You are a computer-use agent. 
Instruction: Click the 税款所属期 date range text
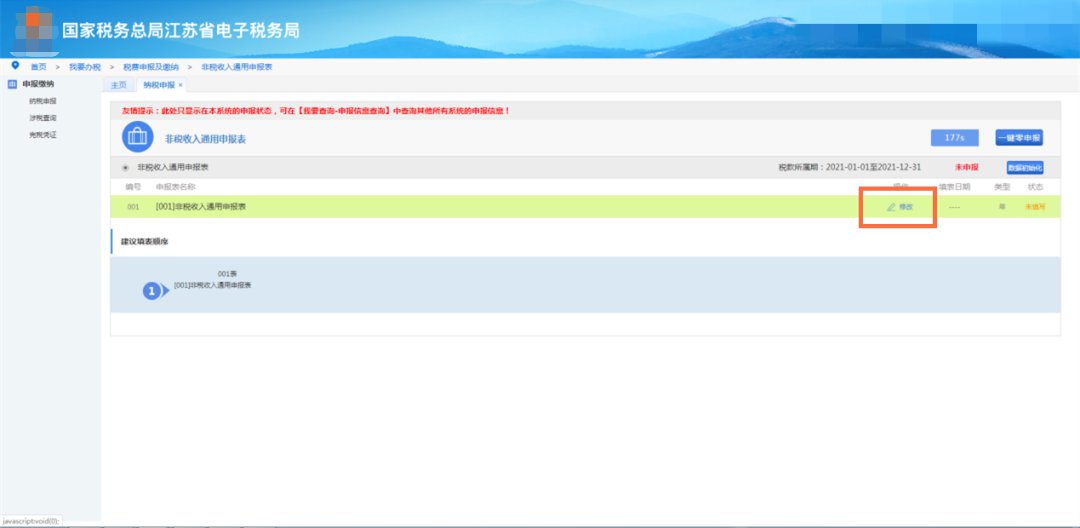click(x=849, y=167)
